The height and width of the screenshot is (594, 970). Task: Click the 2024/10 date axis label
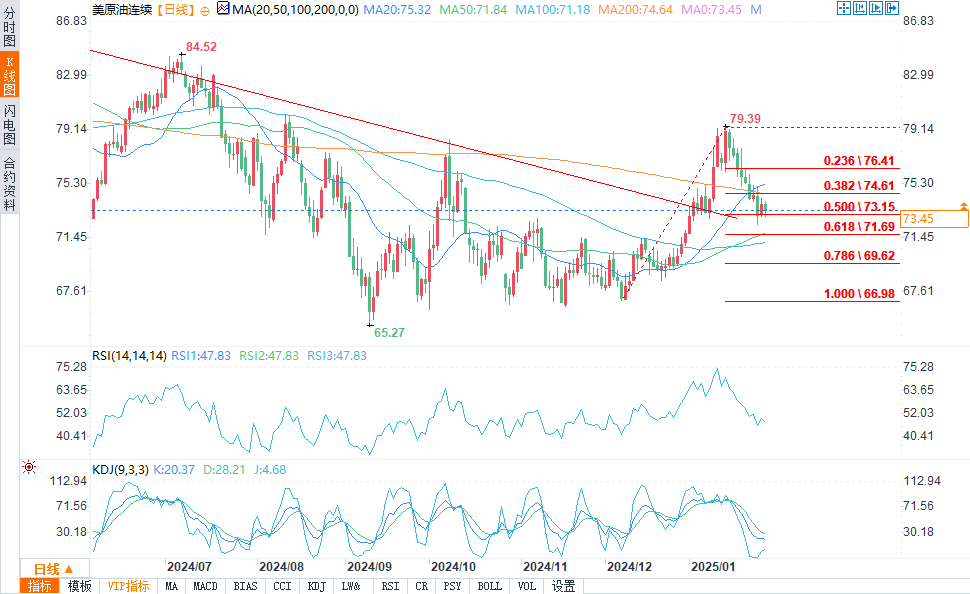pos(453,567)
